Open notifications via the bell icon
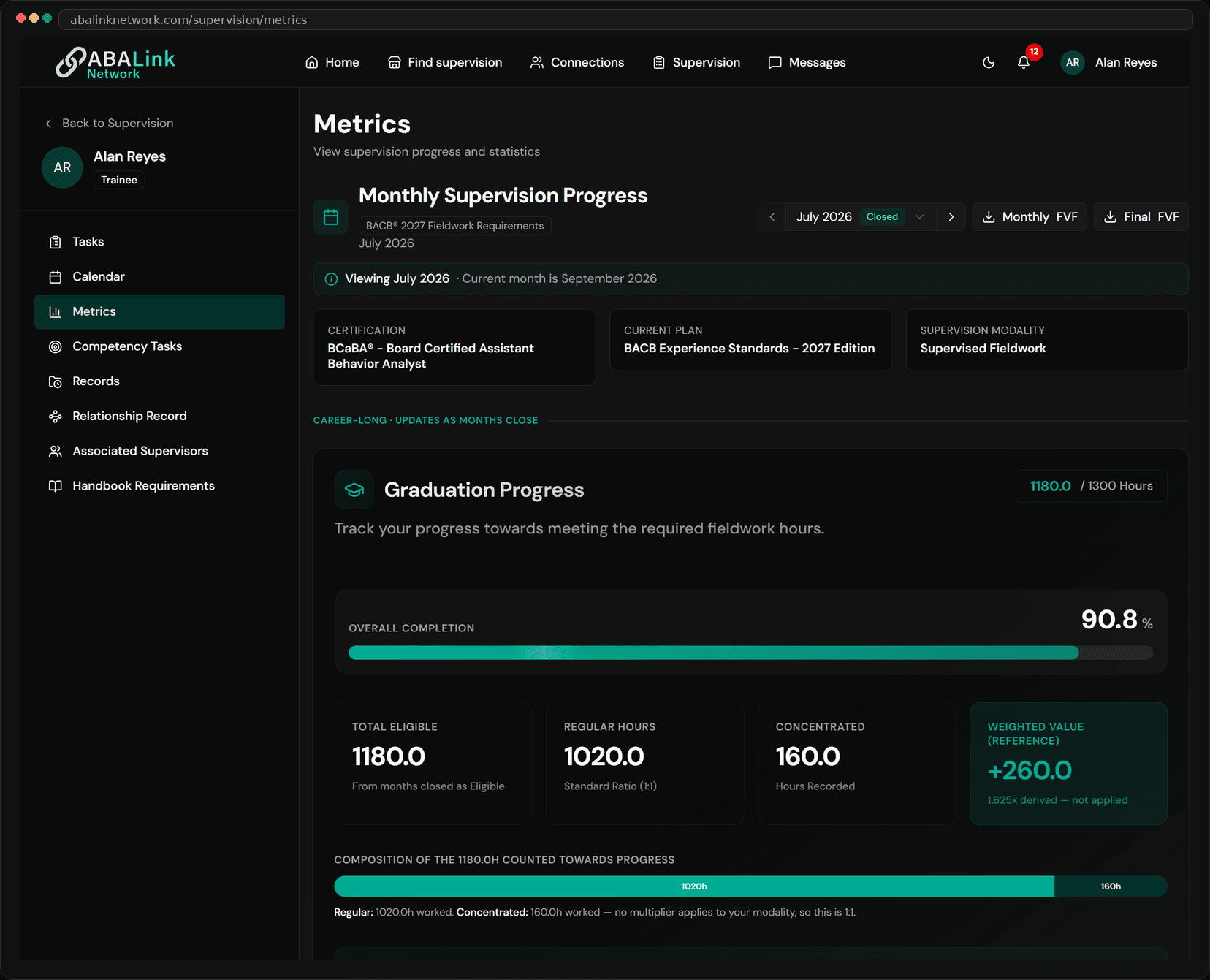 pos(1024,63)
